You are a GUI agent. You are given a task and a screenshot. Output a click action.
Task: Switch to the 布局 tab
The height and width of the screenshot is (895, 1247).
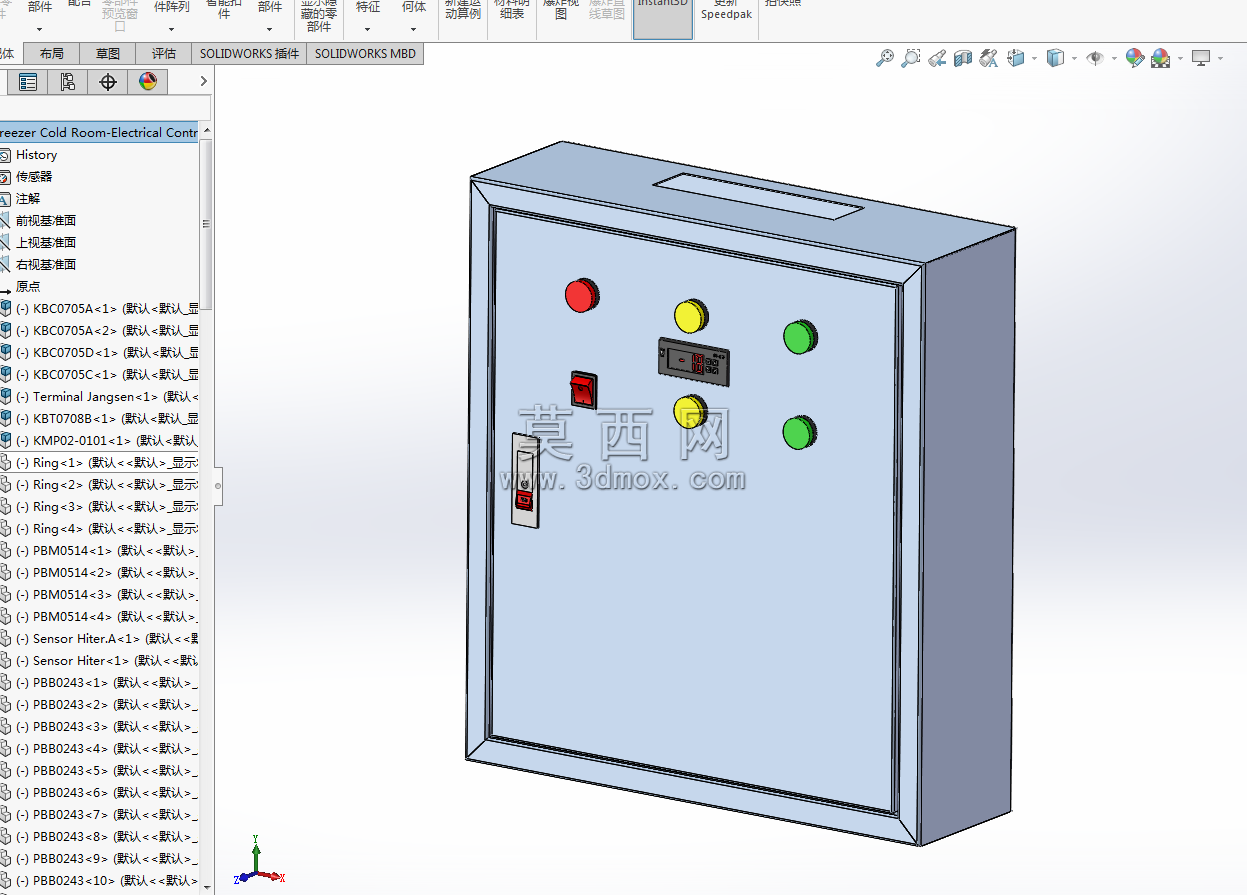tap(51, 54)
